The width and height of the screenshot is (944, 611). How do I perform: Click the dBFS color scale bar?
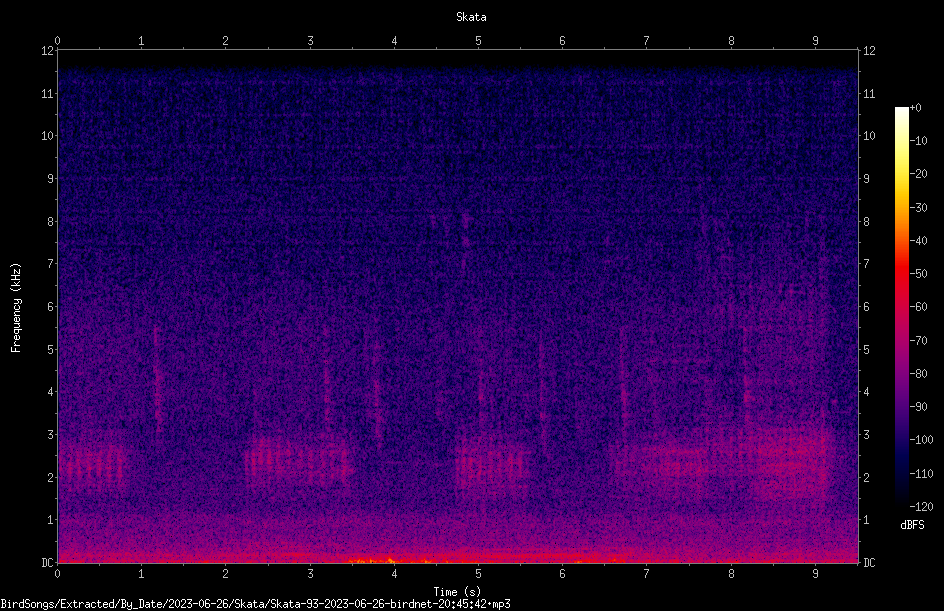point(902,306)
